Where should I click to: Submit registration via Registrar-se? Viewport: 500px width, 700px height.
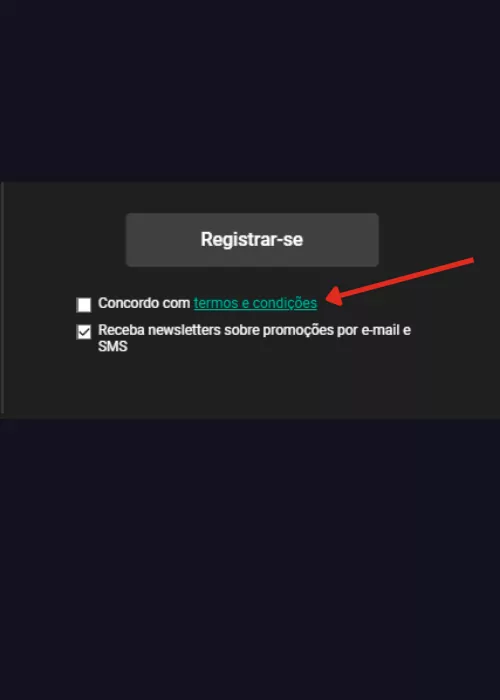252,240
